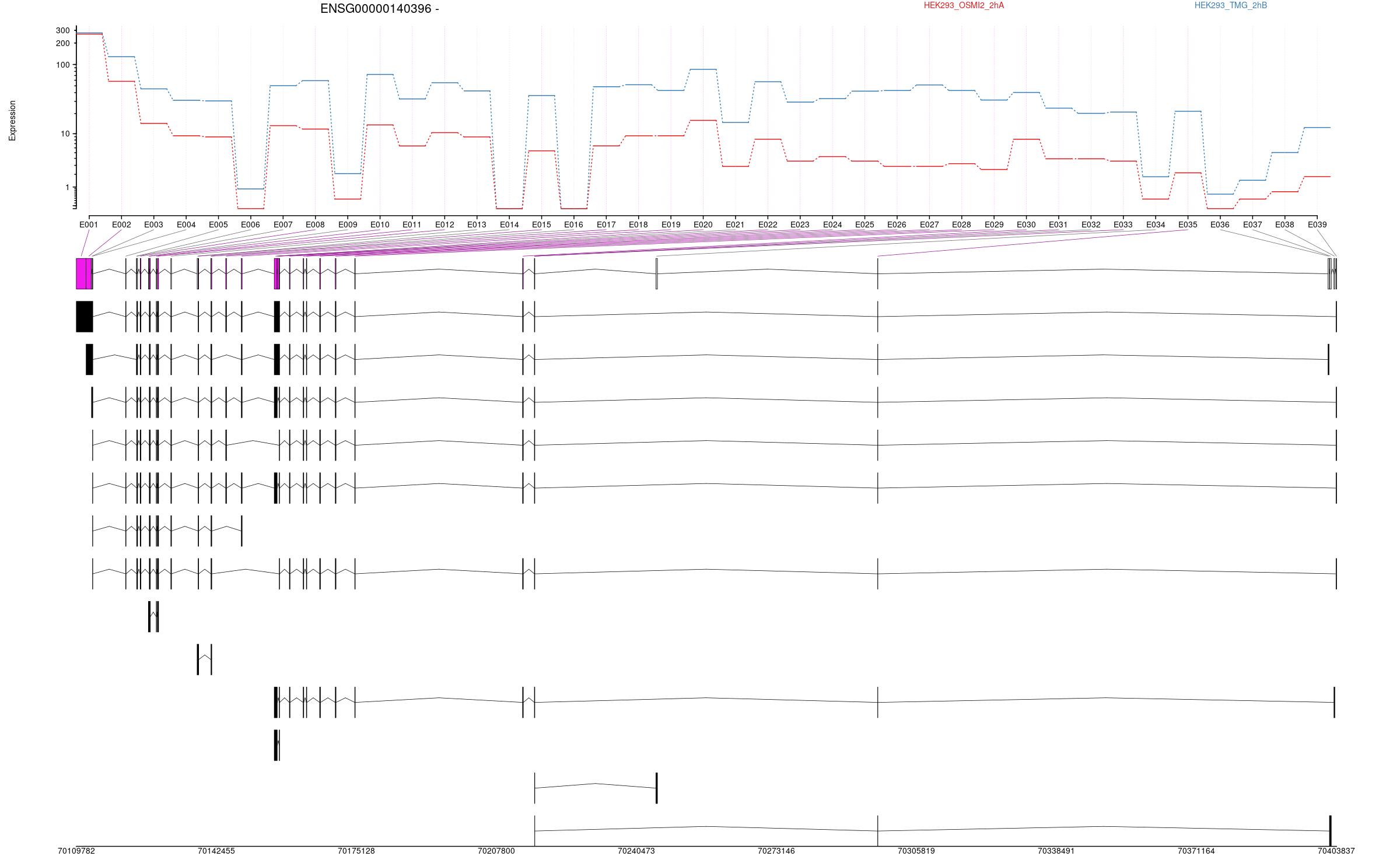Click genomic coordinate 70142455

tap(216, 851)
